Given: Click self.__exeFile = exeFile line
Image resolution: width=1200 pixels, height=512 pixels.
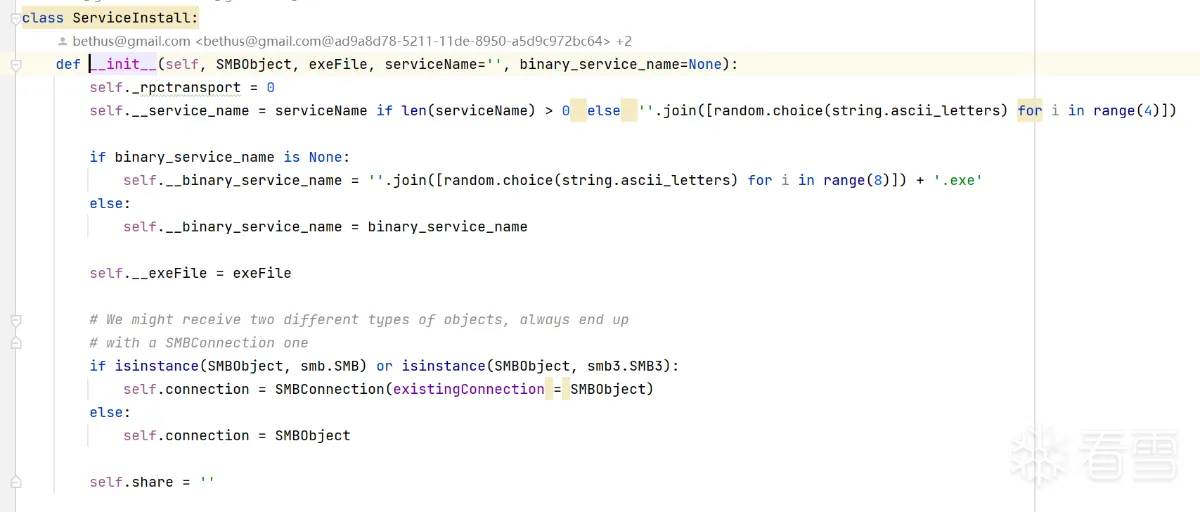Looking at the screenshot, I should [190, 273].
